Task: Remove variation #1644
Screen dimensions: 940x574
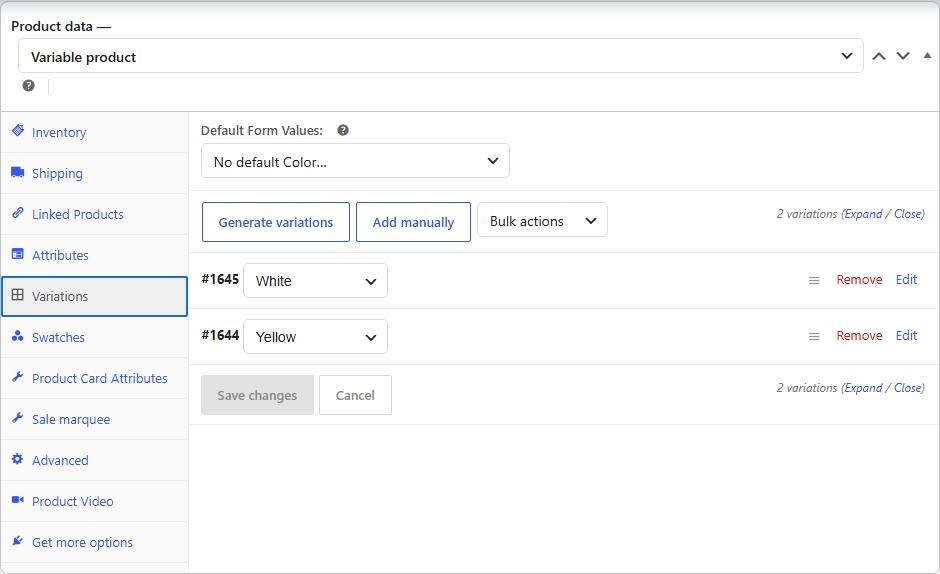Action: click(859, 335)
